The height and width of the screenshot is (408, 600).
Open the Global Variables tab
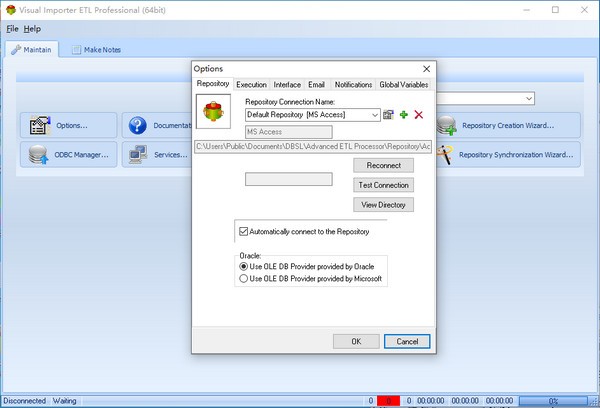(403, 85)
